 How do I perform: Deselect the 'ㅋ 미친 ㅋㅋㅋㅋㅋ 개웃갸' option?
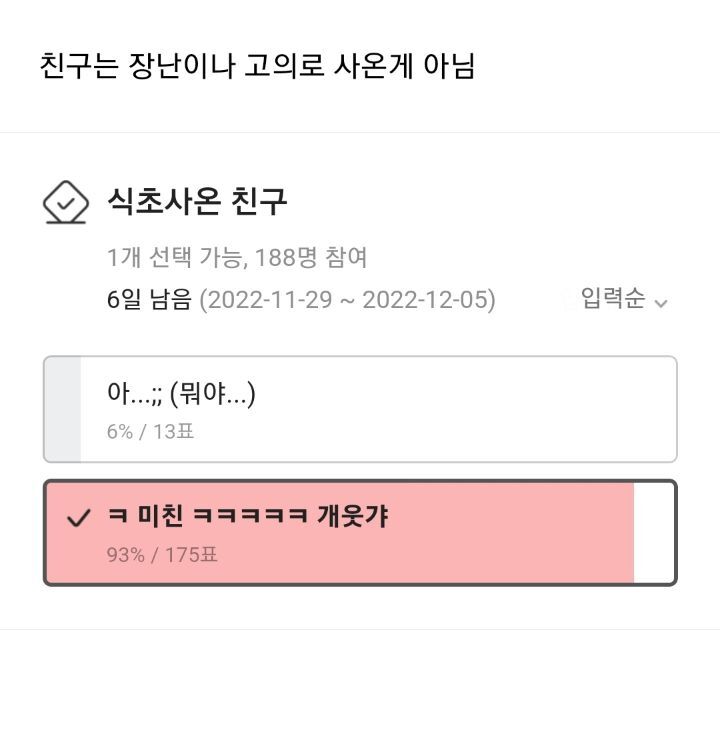pyautogui.click(x=248, y=517)
